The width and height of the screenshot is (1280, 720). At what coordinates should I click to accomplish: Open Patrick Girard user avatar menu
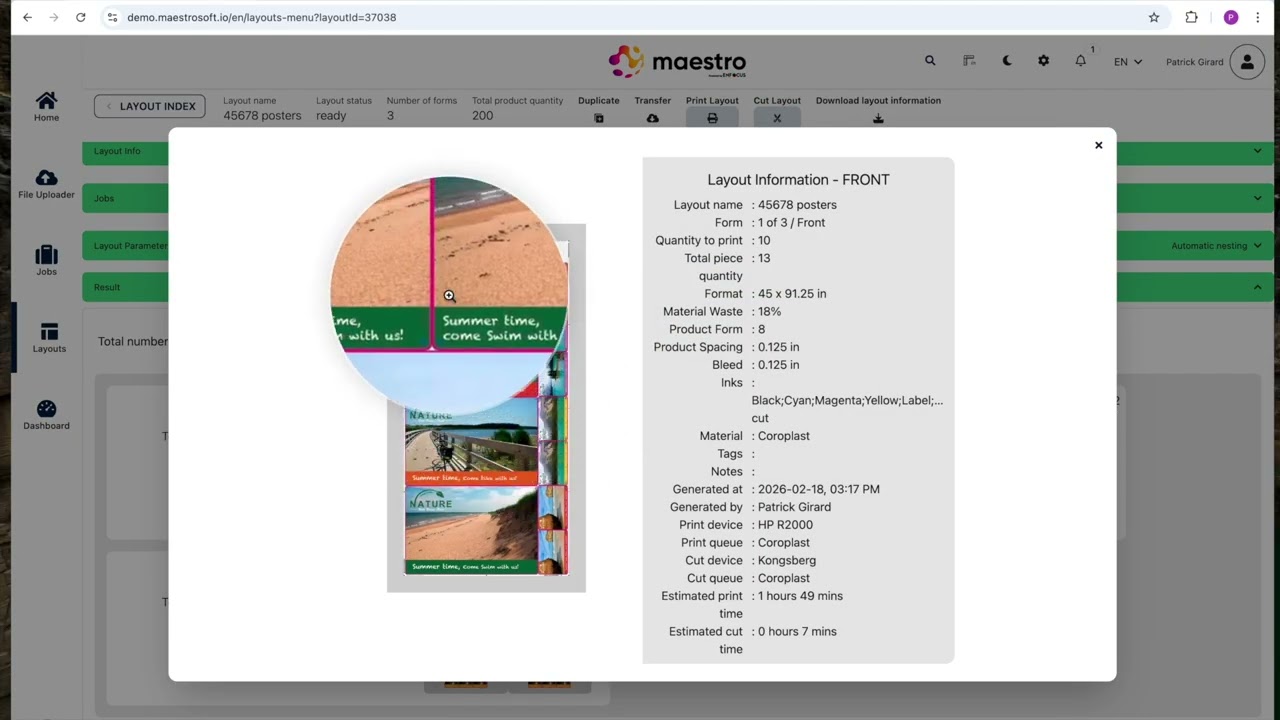(1247, 62)
